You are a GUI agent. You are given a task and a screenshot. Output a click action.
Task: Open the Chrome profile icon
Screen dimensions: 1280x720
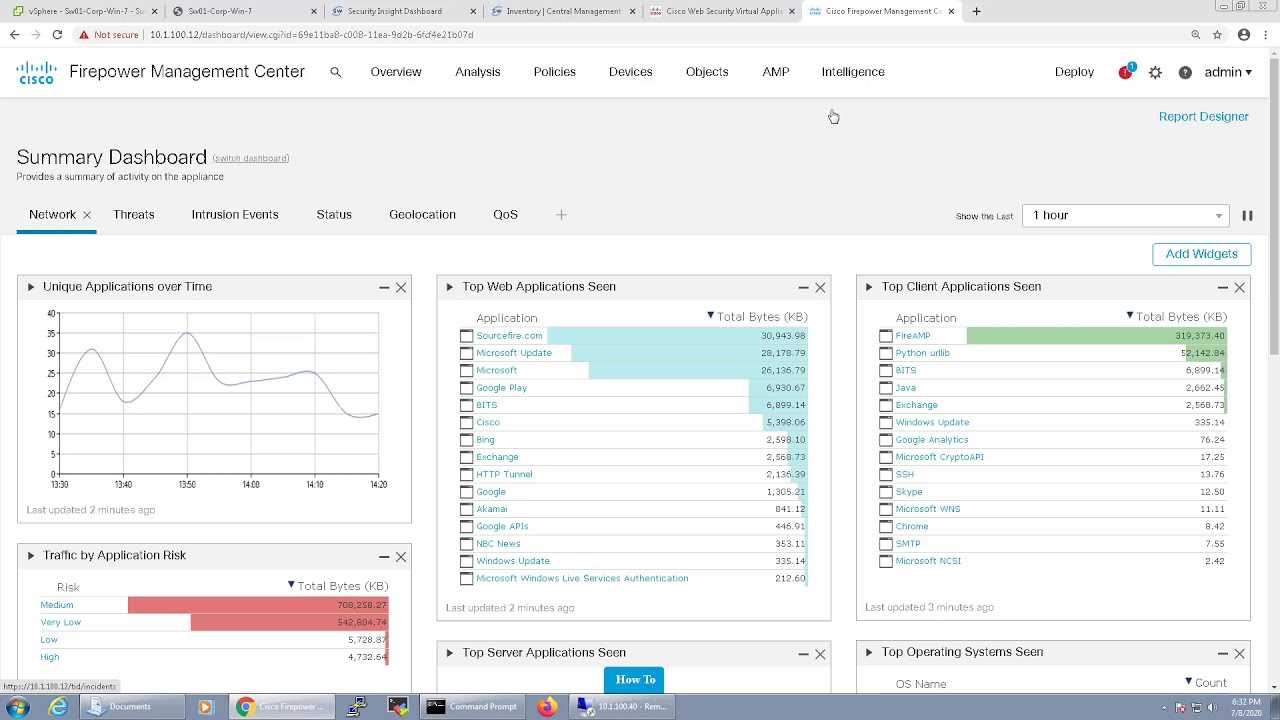click(1244, 34)
